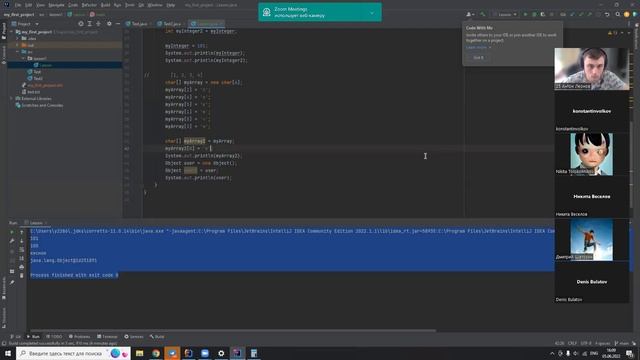The image size is (640, 360).
Task: Collapse the src folder node
Action: (17, 52)
